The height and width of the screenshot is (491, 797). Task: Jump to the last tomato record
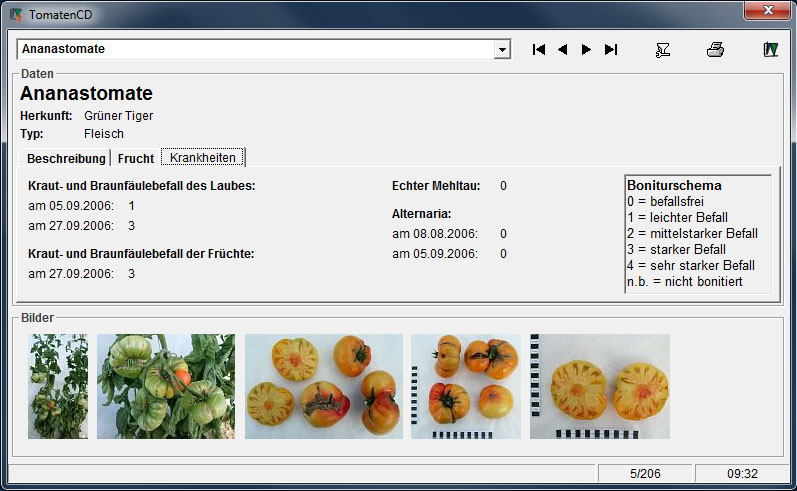click(611, 49)
